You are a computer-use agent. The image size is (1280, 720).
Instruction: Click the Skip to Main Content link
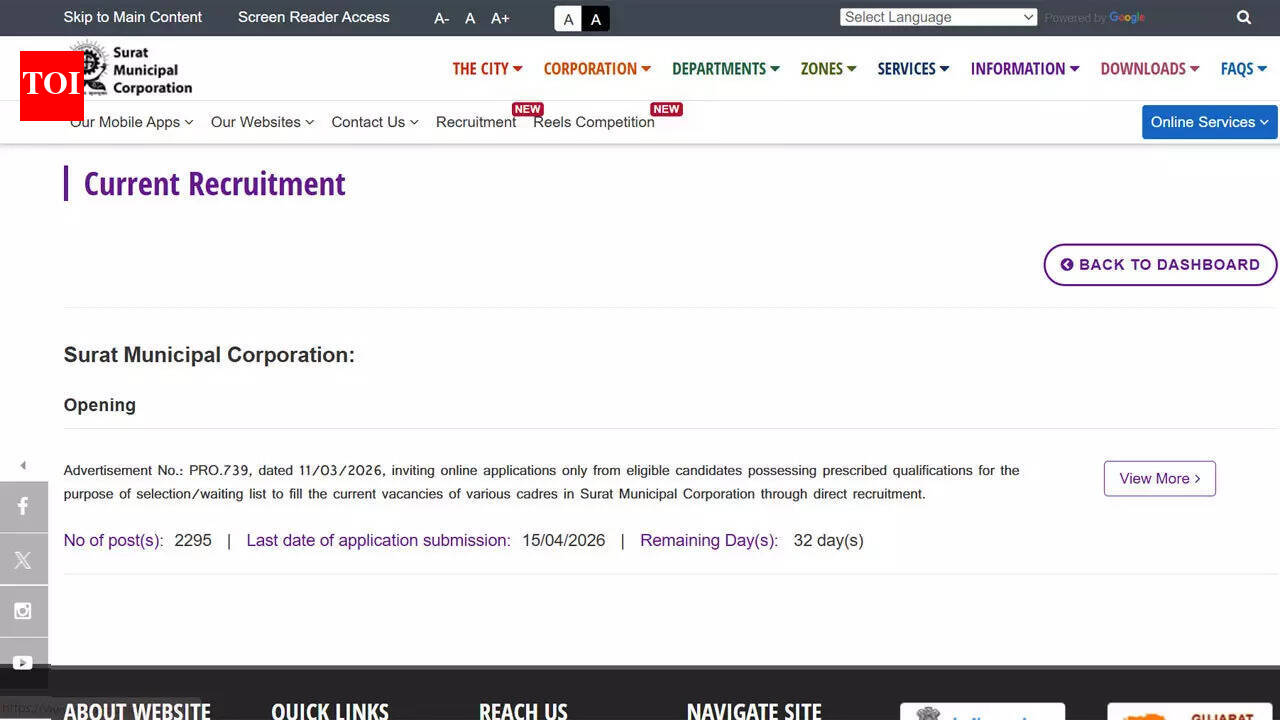point(132,17)
